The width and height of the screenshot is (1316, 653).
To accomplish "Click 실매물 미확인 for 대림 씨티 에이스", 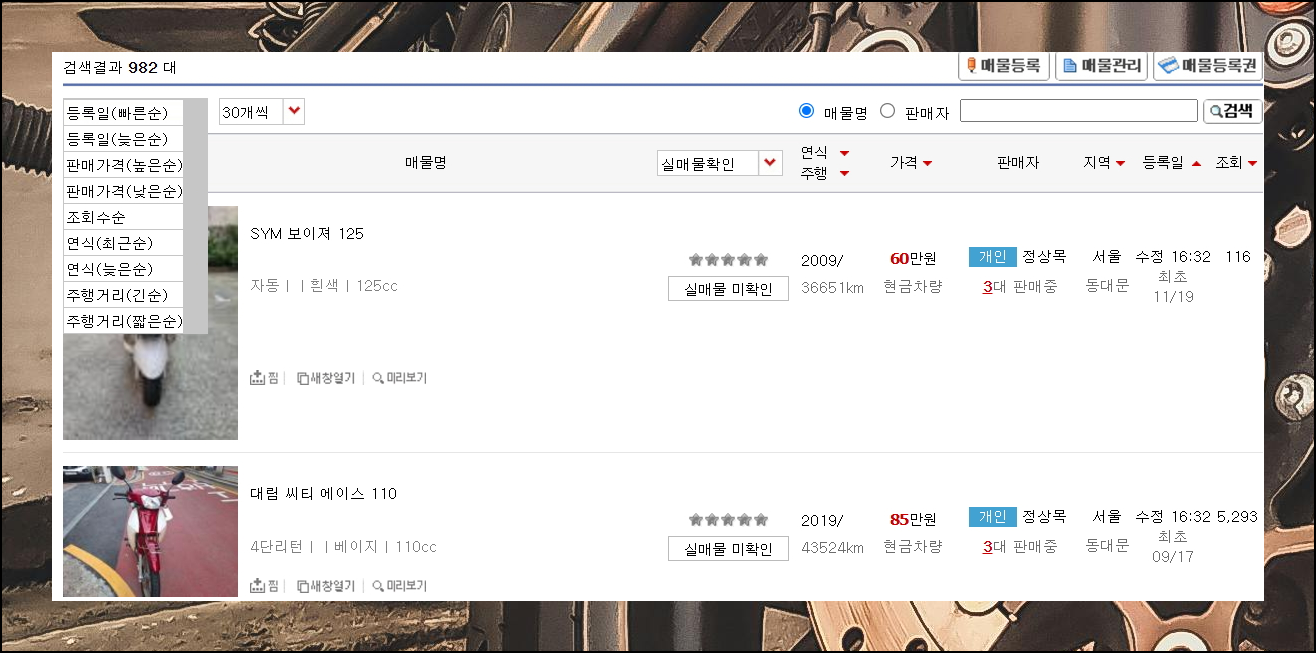I will (x=728, y=549).
